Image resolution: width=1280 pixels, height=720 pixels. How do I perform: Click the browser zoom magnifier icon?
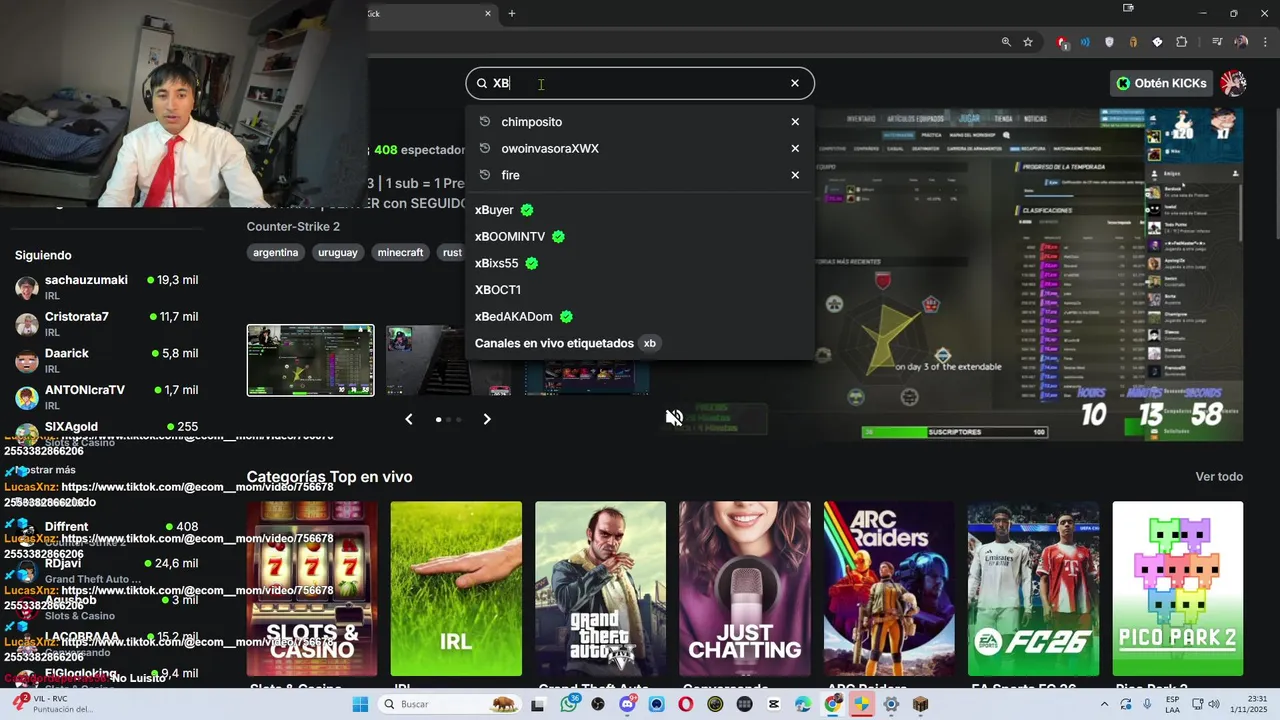pos(1006,42)
